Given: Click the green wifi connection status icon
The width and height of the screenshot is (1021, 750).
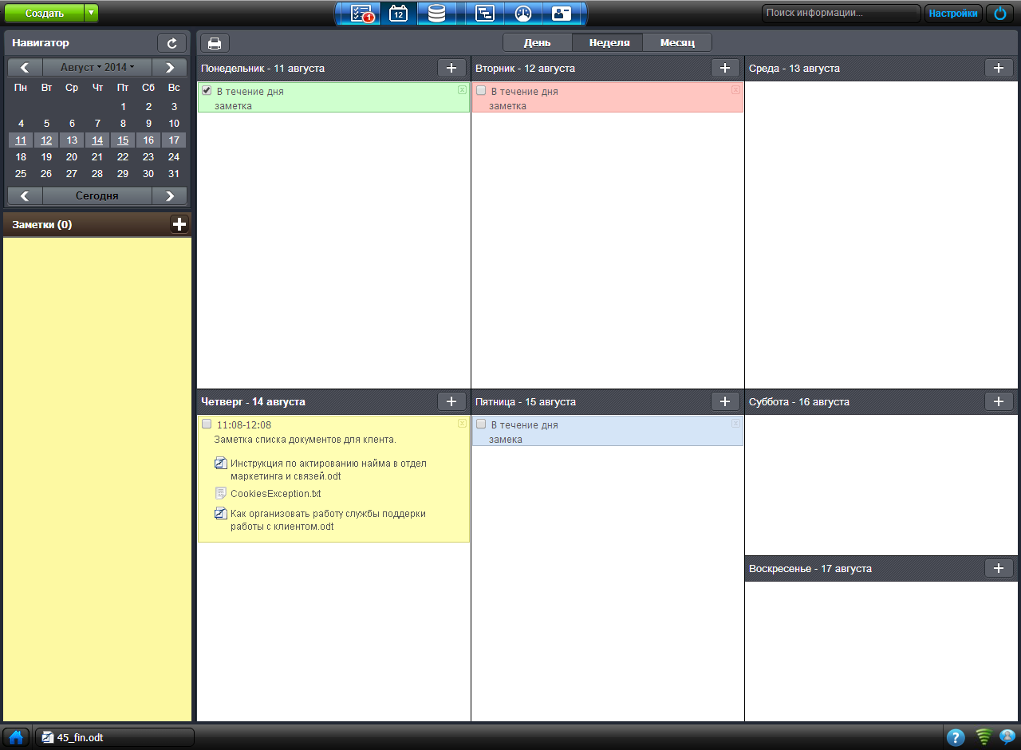Looking at the screenshot, I should (983, 737).
